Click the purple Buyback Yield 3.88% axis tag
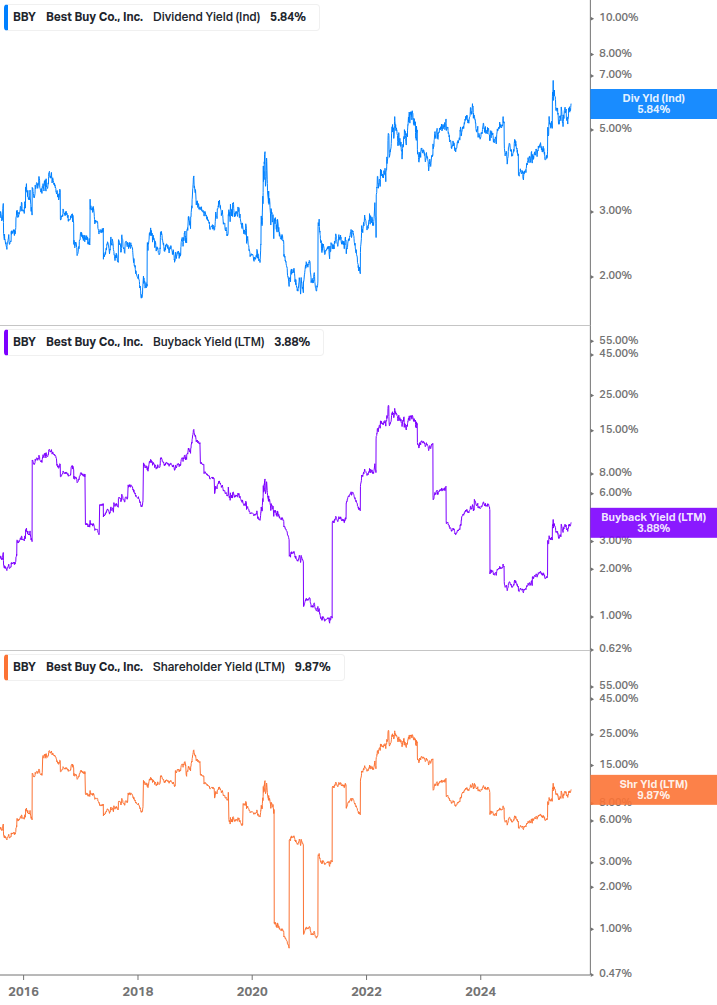The width and height of the screenshot is (717, 1005). (654, 522)
